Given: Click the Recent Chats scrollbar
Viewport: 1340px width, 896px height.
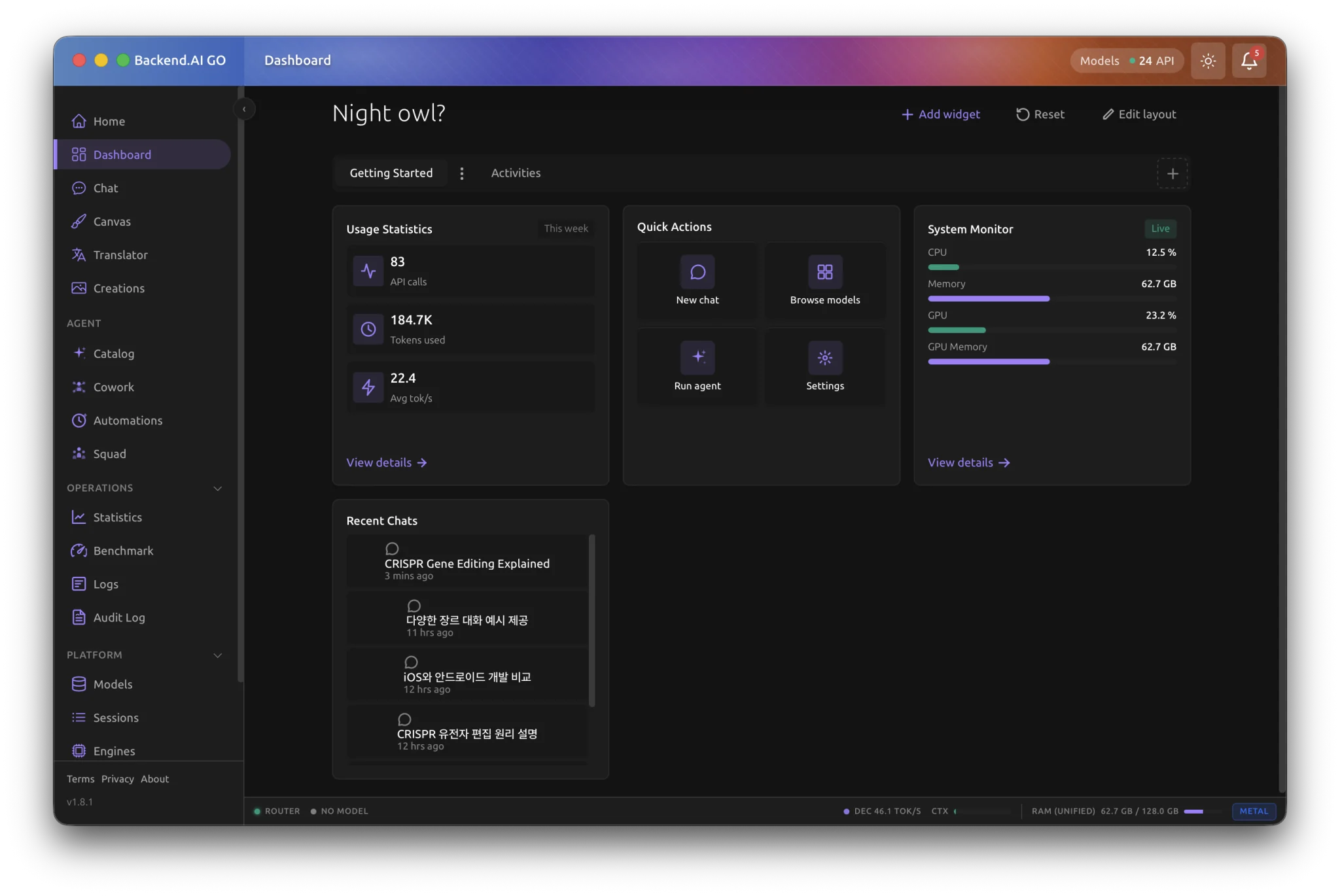Looking at the screenshot, I should click(x=591, y=621).
